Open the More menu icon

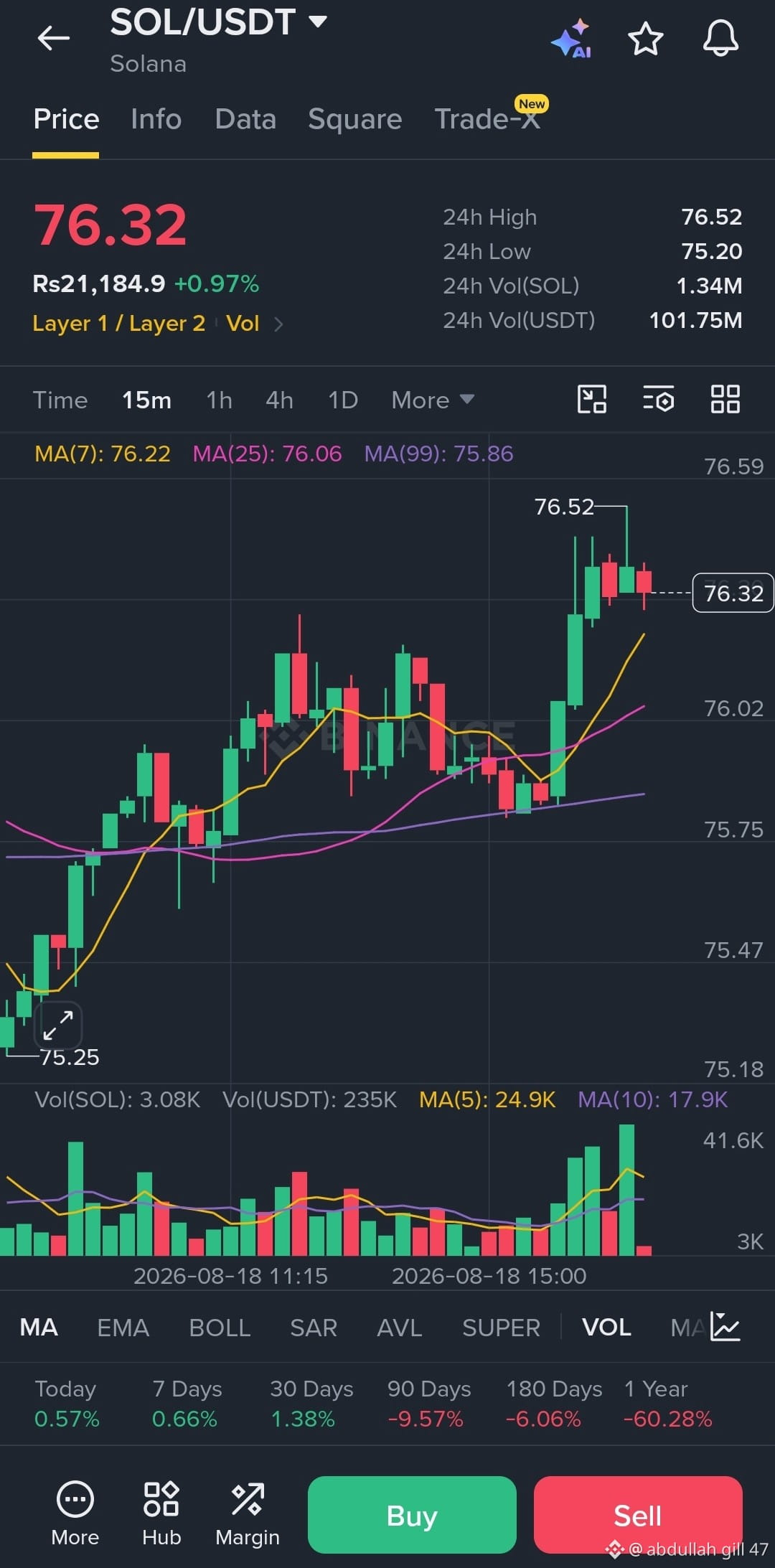[x=75, y=1513]
